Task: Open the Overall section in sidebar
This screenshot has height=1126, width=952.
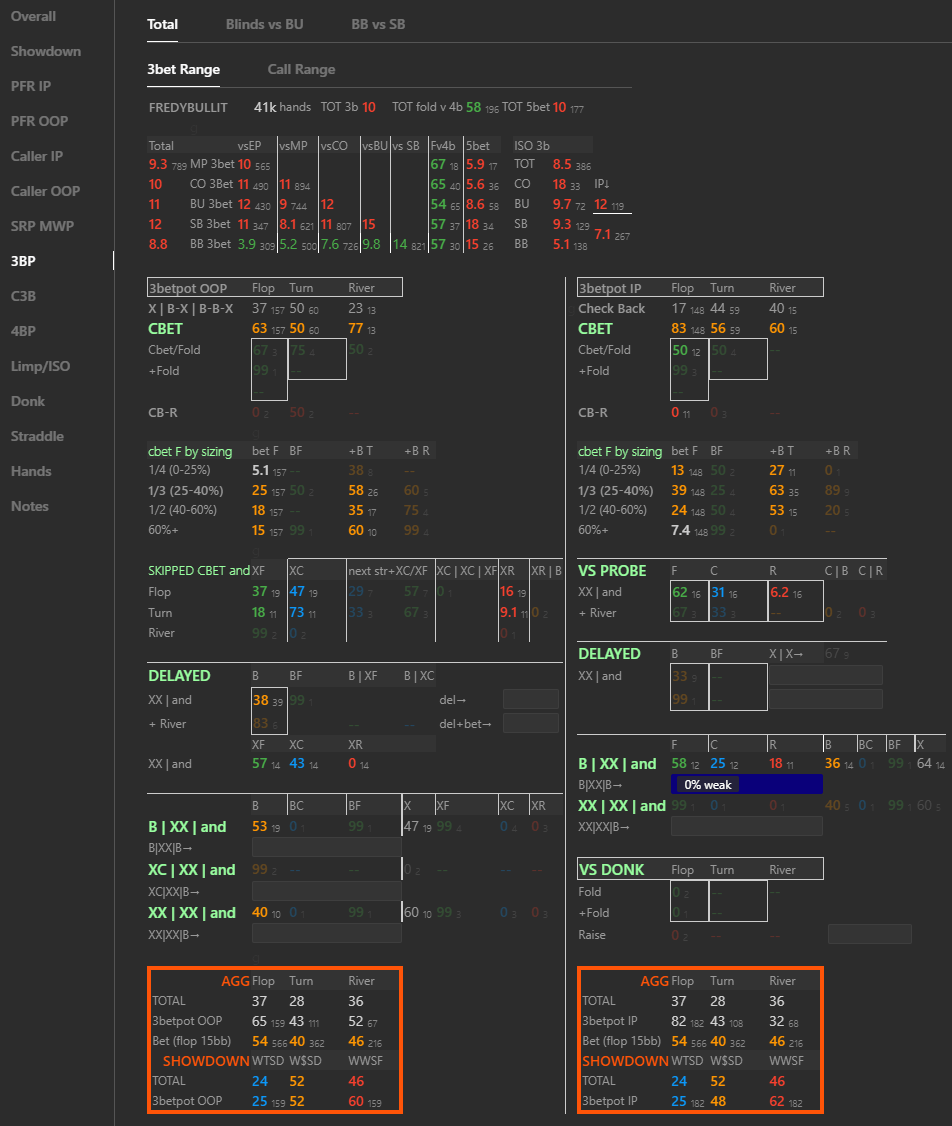Action: click(33, 17)
